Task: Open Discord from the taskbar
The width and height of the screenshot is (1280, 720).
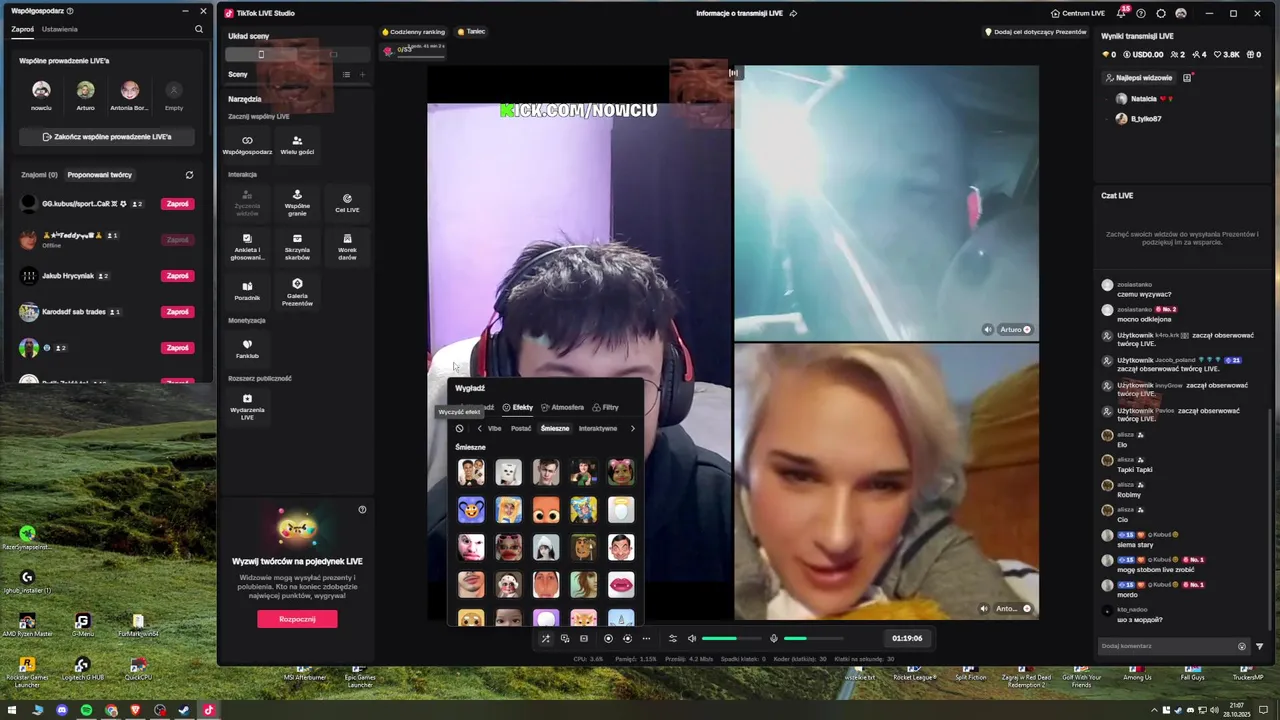Action: point(62,711)
